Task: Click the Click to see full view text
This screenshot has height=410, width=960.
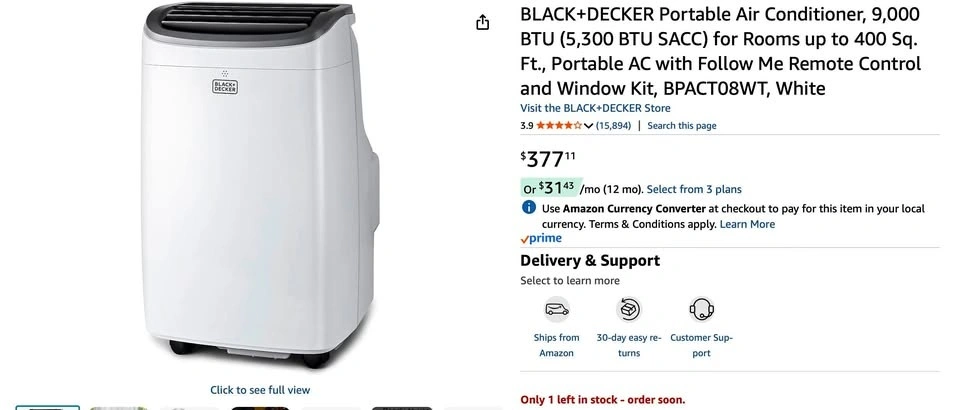Action: click(260, 390)
